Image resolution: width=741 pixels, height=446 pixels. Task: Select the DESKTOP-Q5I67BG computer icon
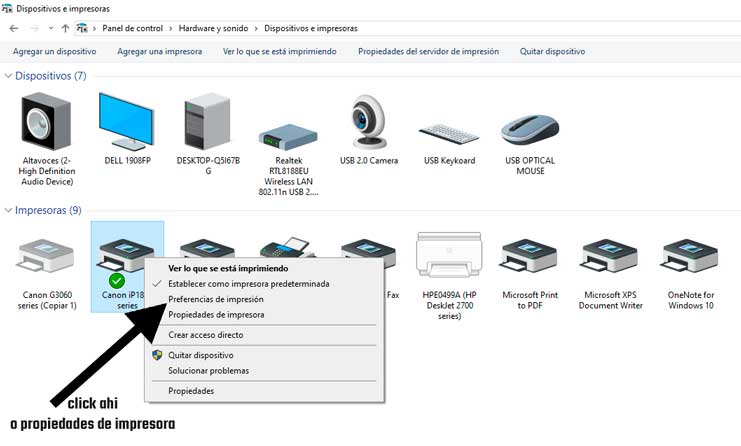(207, 121)
